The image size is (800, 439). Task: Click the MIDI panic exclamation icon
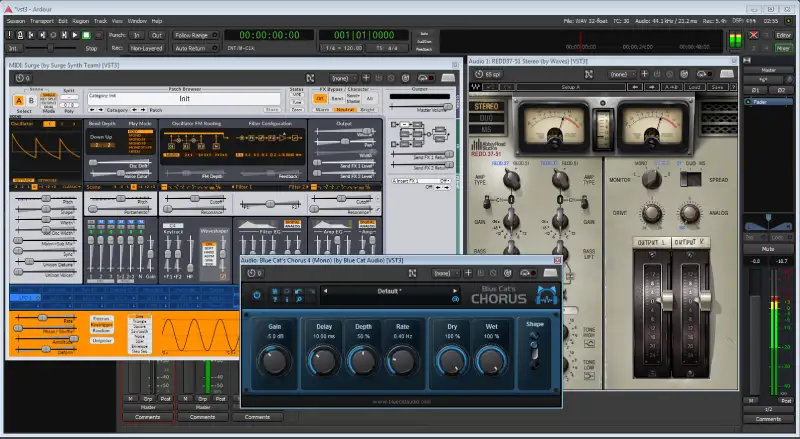[x=9, y=35]
